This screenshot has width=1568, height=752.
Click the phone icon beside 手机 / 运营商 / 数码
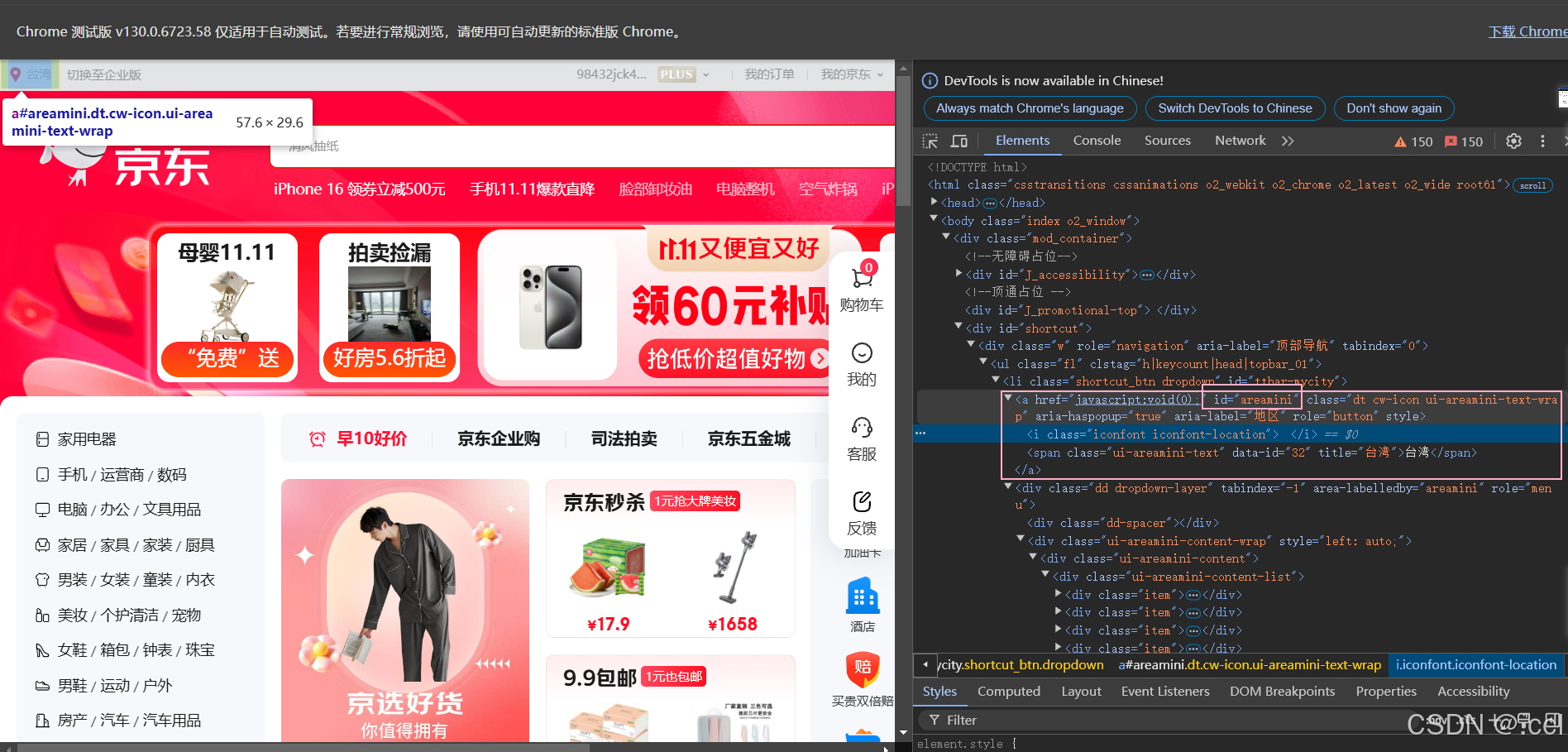(42, 475)
